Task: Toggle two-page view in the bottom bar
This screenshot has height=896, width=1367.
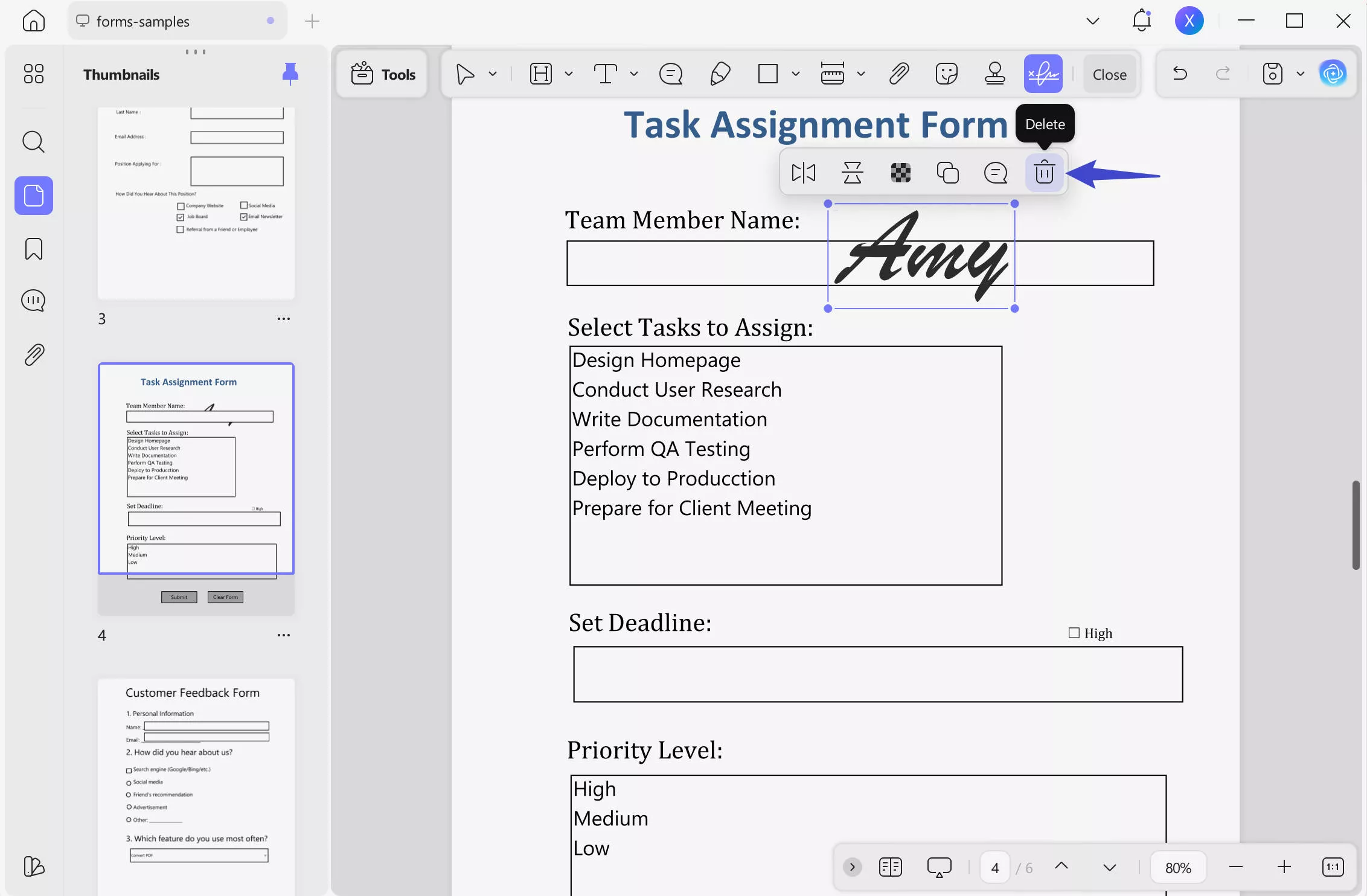Action: (890, 866)
